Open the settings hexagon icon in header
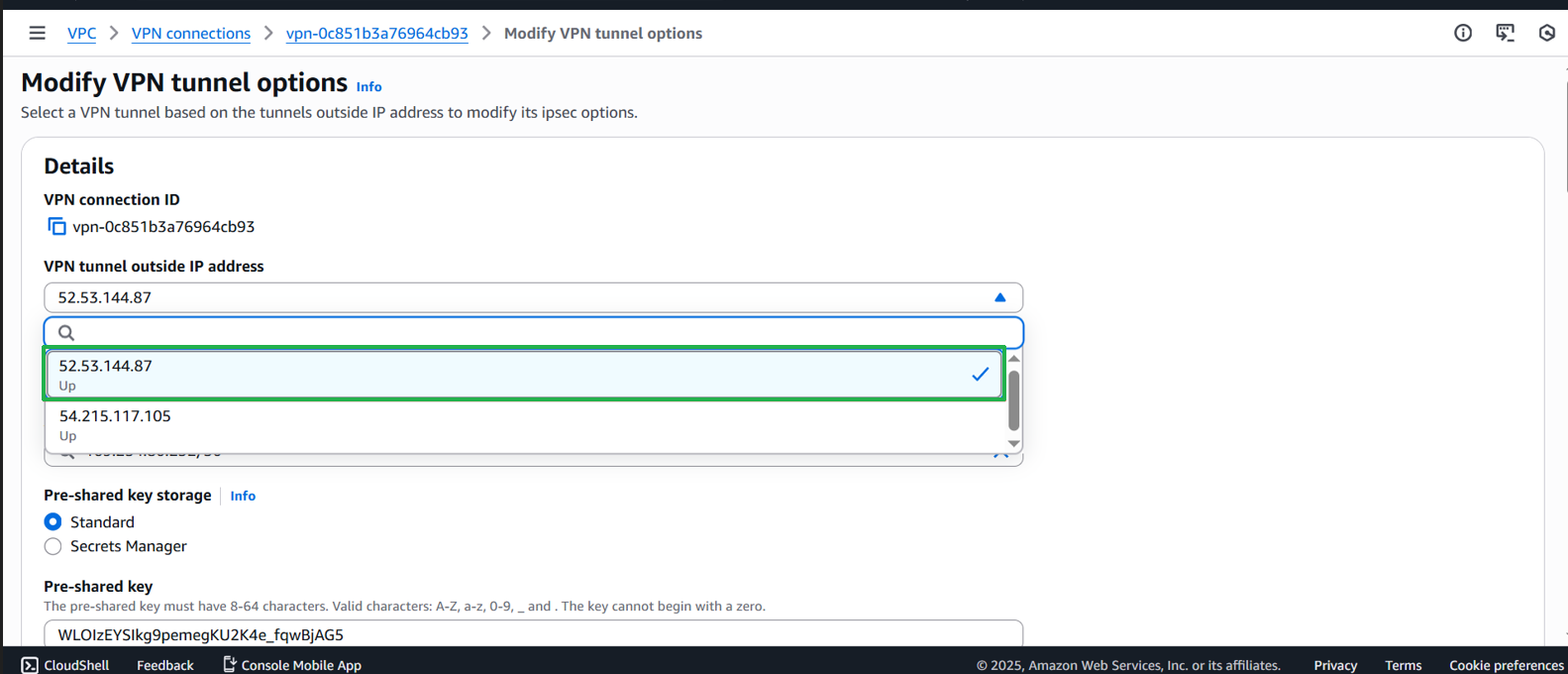This screenshot has width=1568, height=674. tap(1547, 33)
